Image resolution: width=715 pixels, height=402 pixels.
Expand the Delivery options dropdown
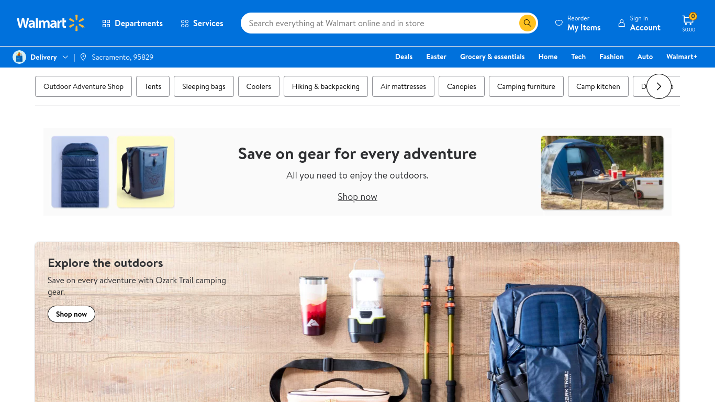click(65, 57)
